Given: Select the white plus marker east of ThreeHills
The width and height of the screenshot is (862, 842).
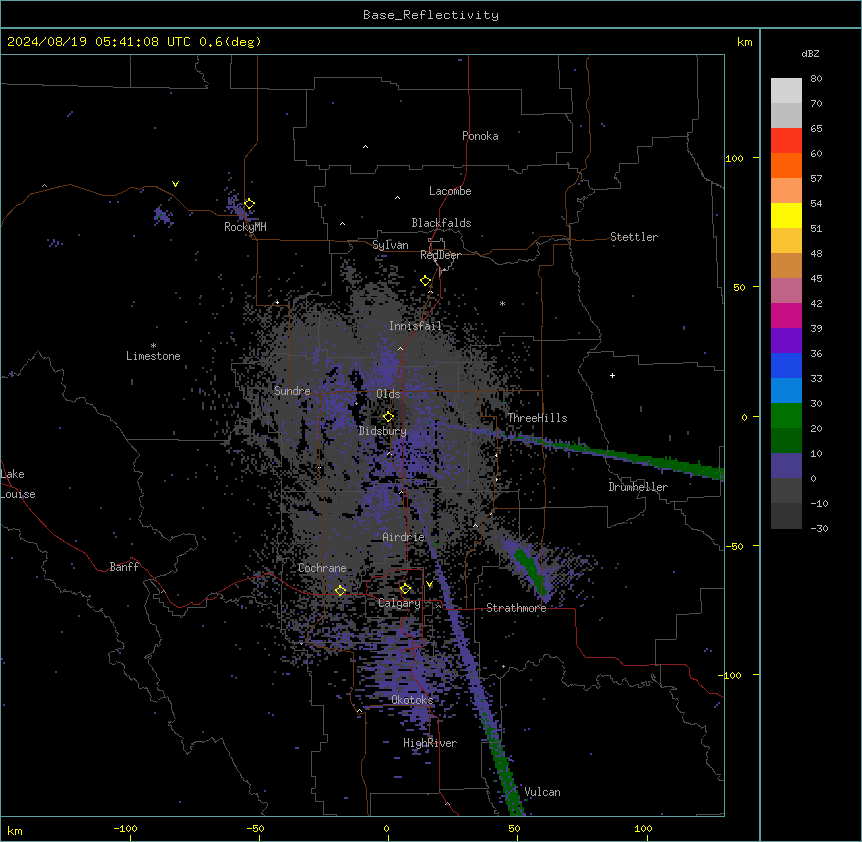Looking at the screenshot, I should coord(612,375).
